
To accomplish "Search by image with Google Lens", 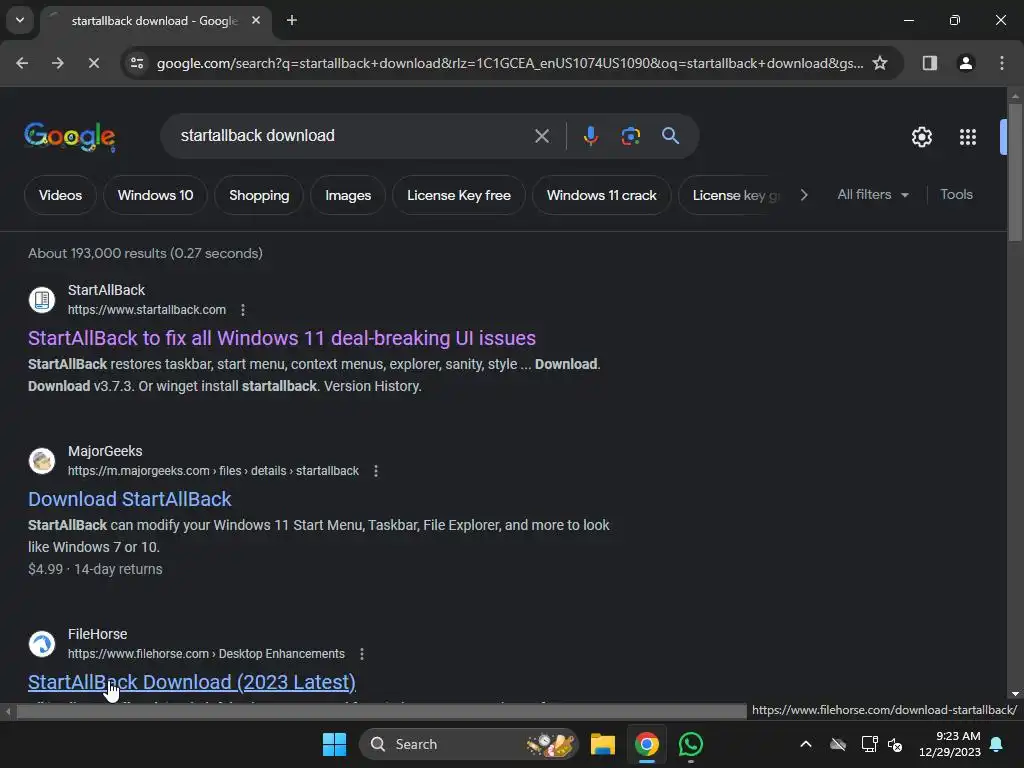I will [630, 136].
